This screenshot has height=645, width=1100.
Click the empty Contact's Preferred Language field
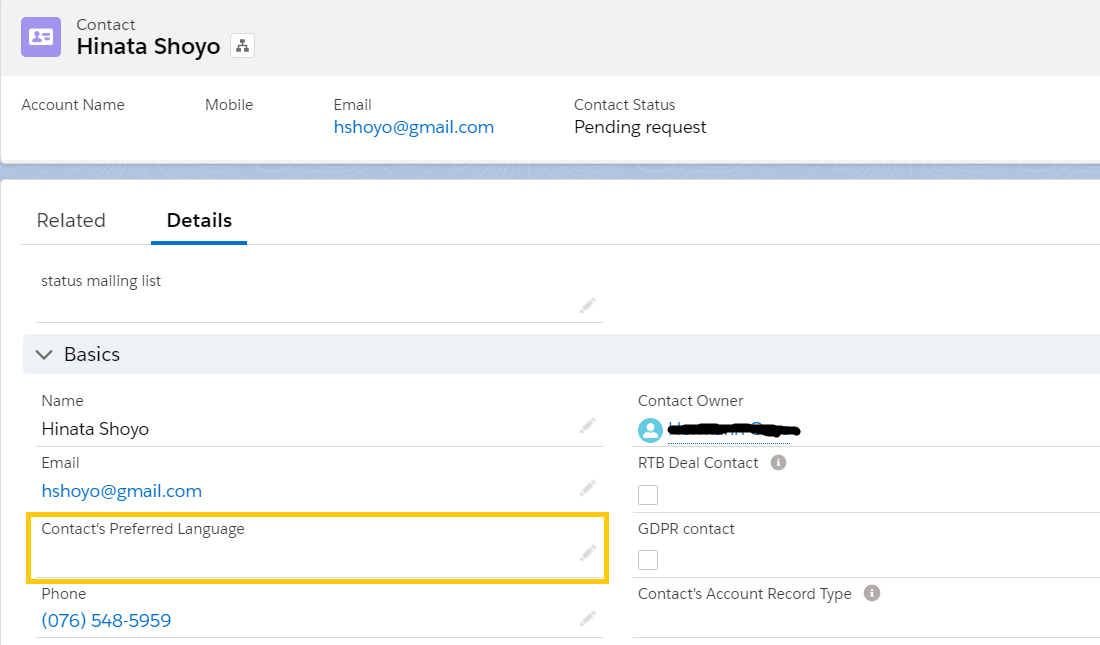click(300, 556)
